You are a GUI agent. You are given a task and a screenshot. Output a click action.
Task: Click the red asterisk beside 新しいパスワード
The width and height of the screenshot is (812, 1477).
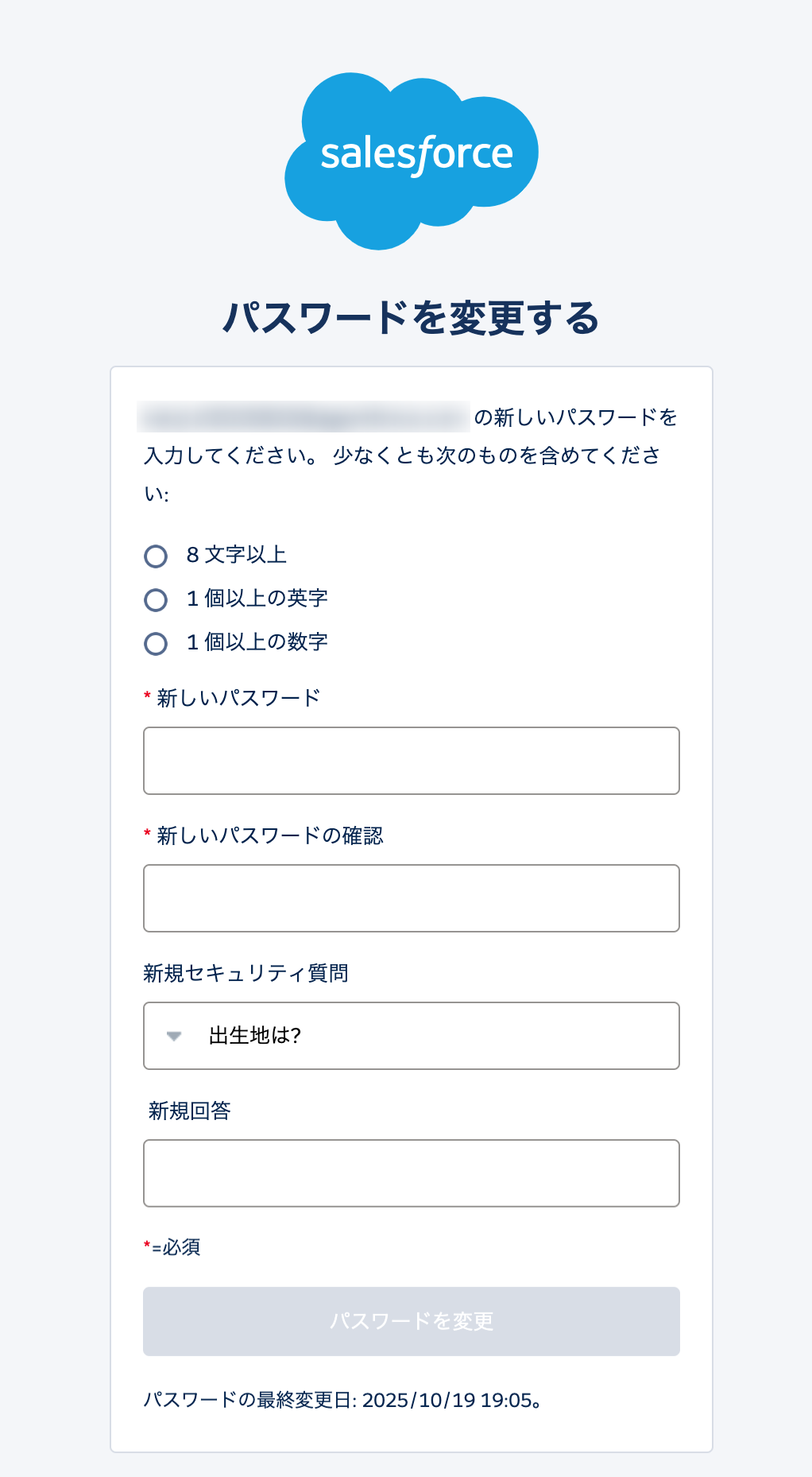point(145,696)
